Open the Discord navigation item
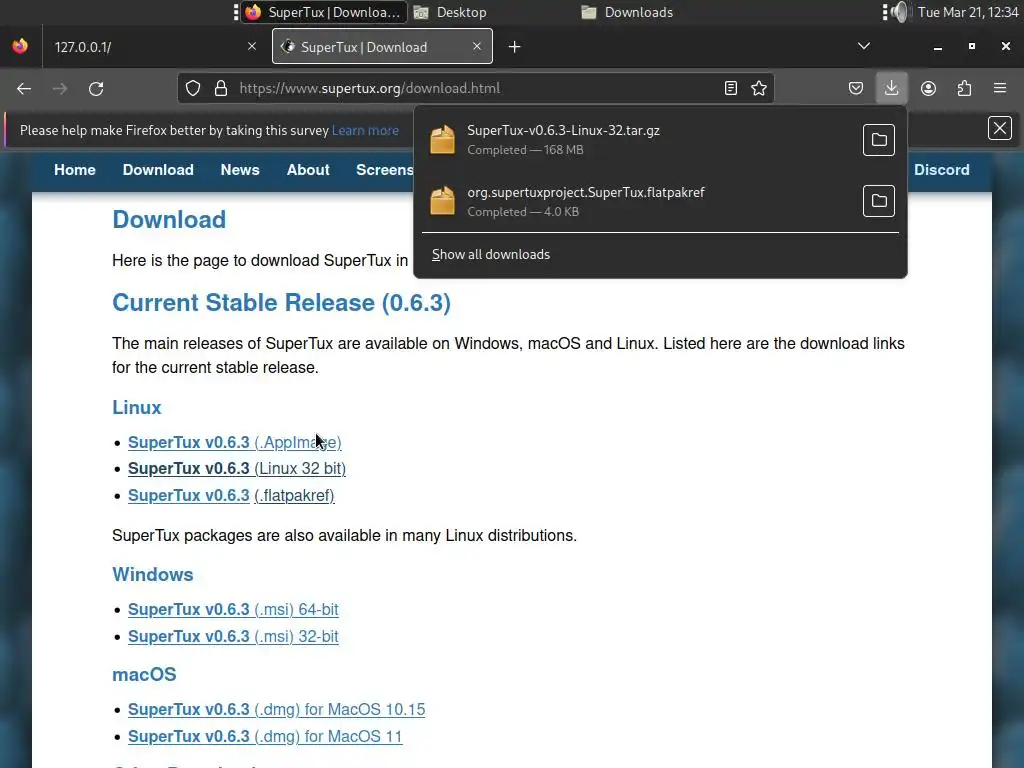The width and height of the screenshot is (1024, 768). pos(942,170)
